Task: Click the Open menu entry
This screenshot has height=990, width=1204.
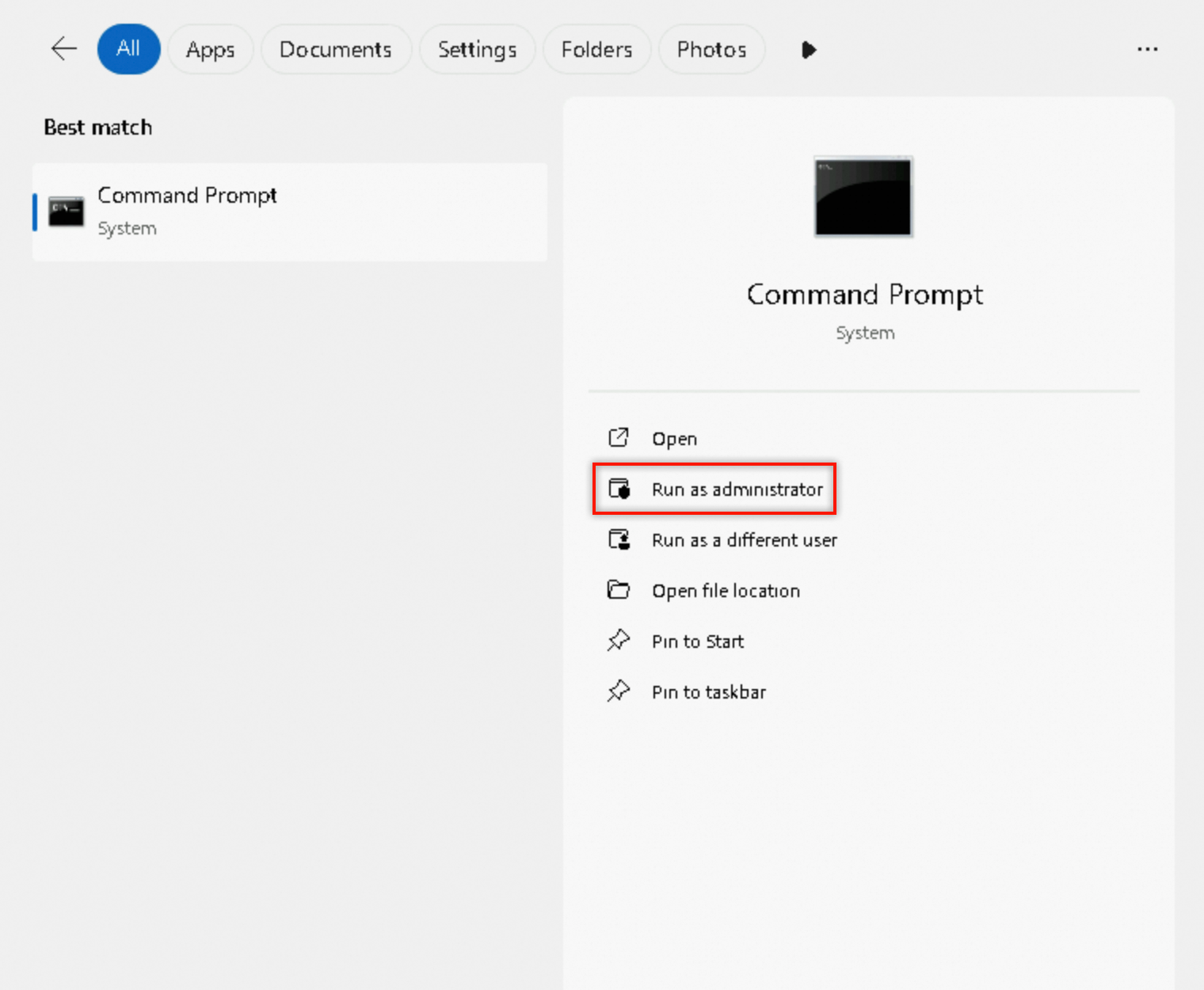Action: tap(674, 439)
